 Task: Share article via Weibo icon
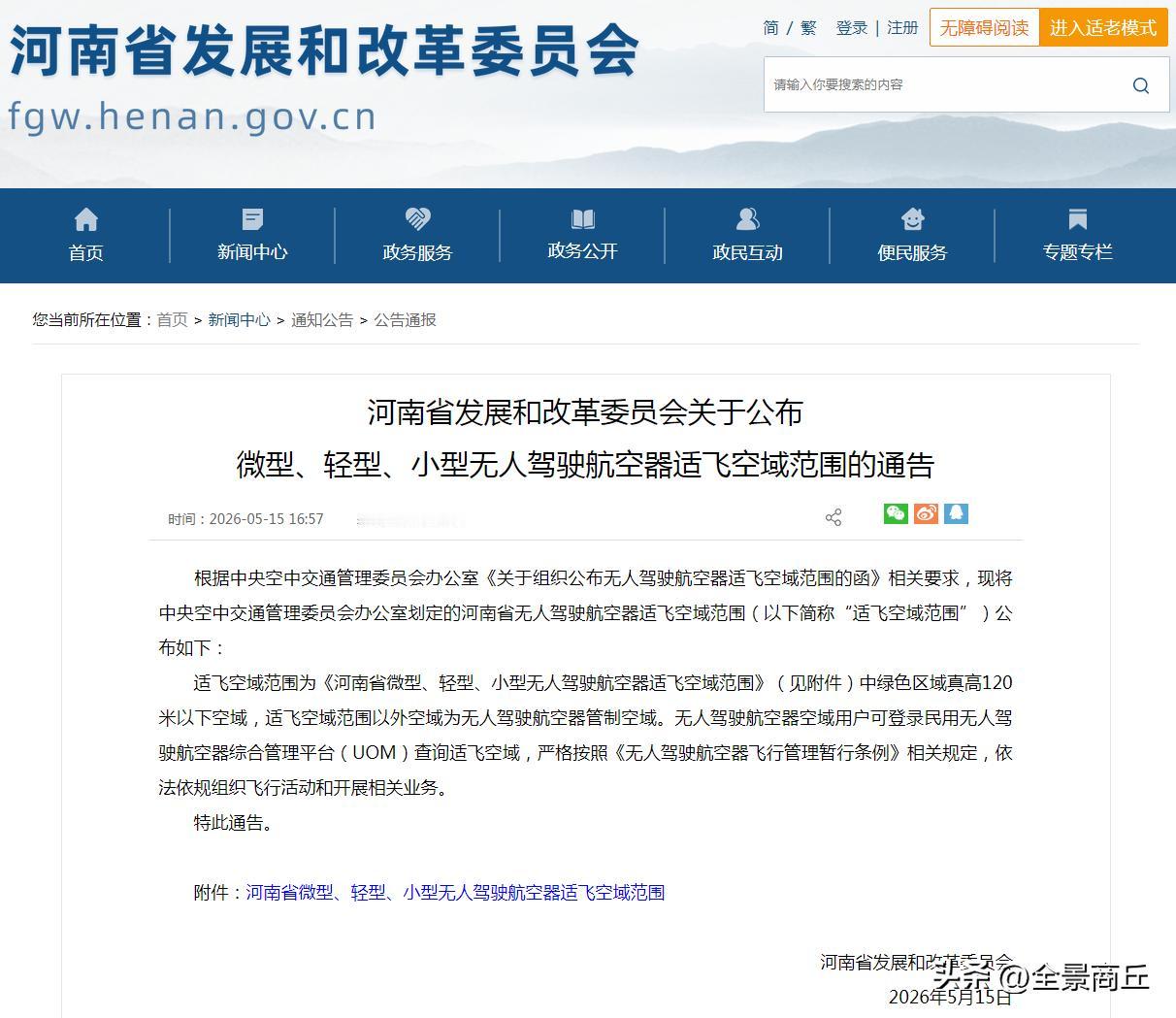(926, 513)
